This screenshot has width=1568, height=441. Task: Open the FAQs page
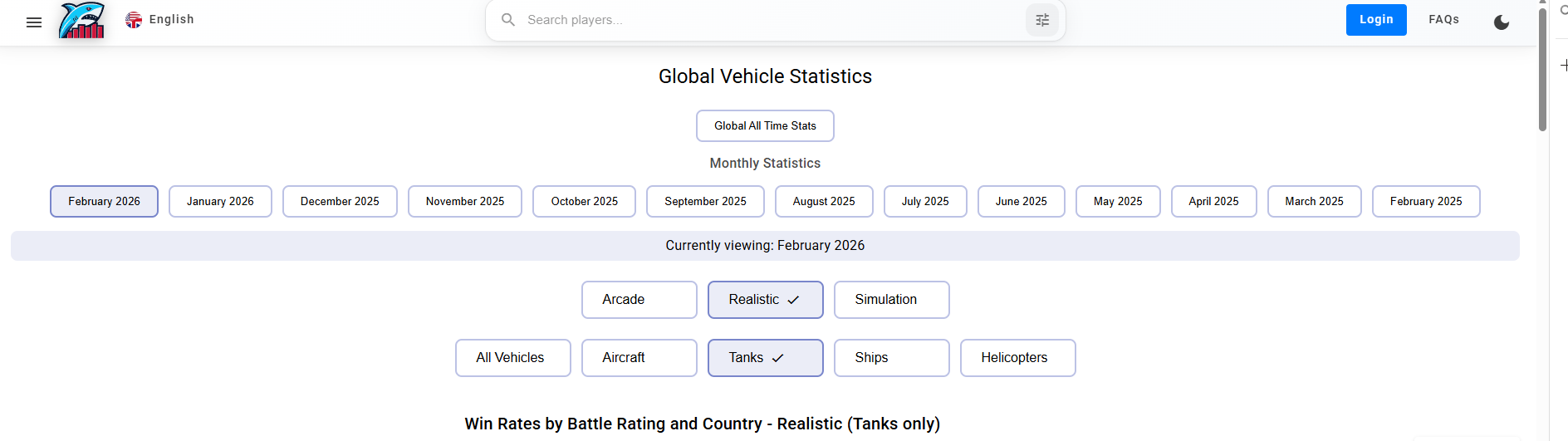click(1443, 20)
